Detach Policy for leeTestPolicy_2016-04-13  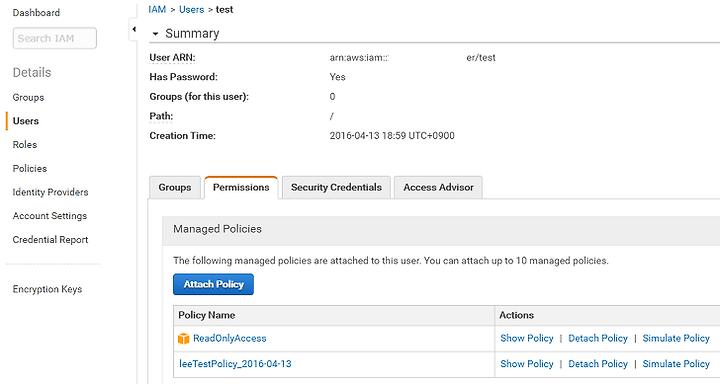(598, 364)
